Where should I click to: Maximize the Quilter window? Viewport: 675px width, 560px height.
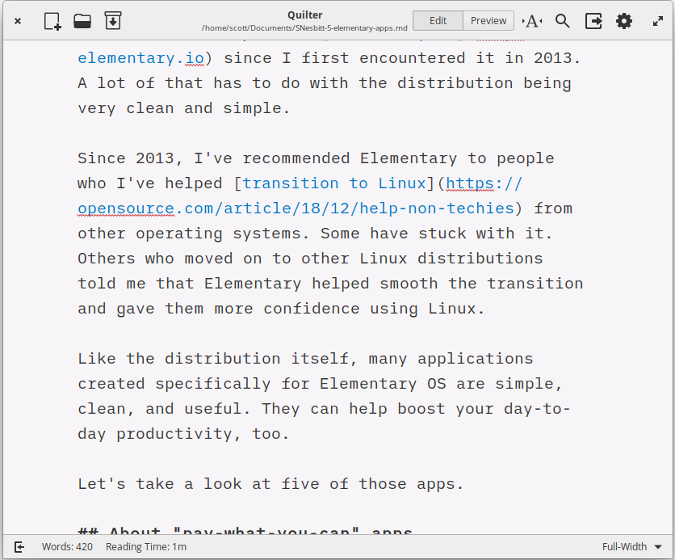click(x=658, y=21)
